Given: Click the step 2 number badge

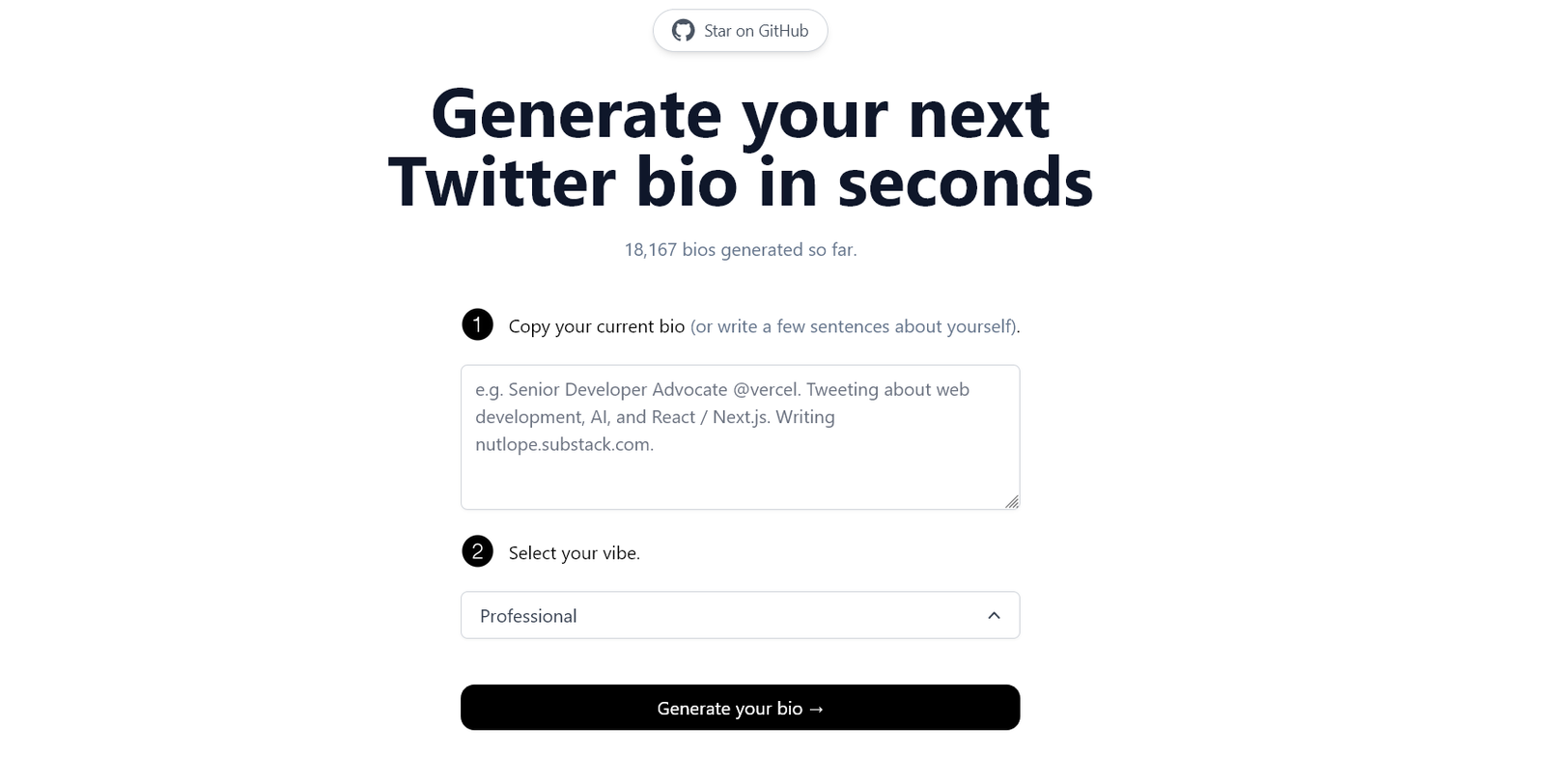Looking at the screenshot, I should tap(477, 552).
